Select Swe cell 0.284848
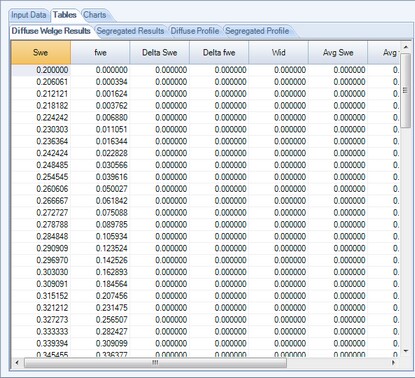Image resolution: width=415 pixels, height=378 pixels. (41, 236)
